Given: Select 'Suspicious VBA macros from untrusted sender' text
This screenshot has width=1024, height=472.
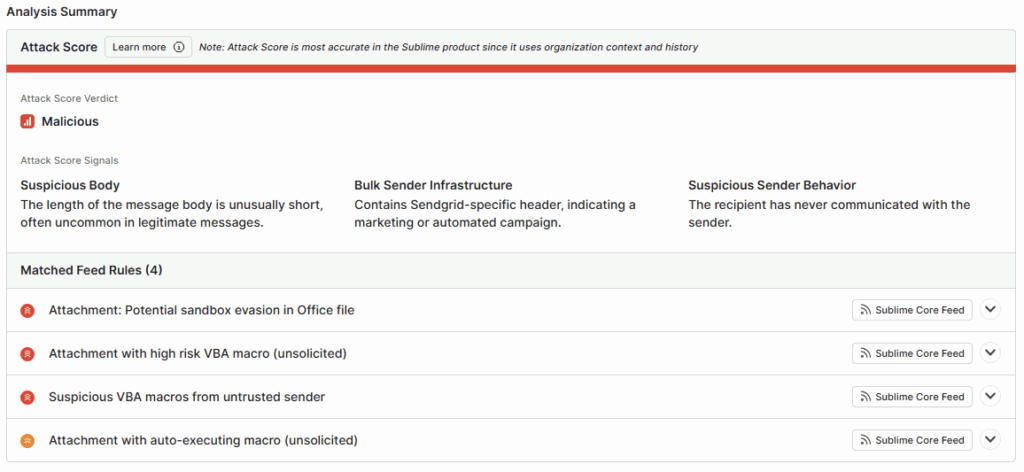Looking at the screenshot, I should (x=186, y=397).
